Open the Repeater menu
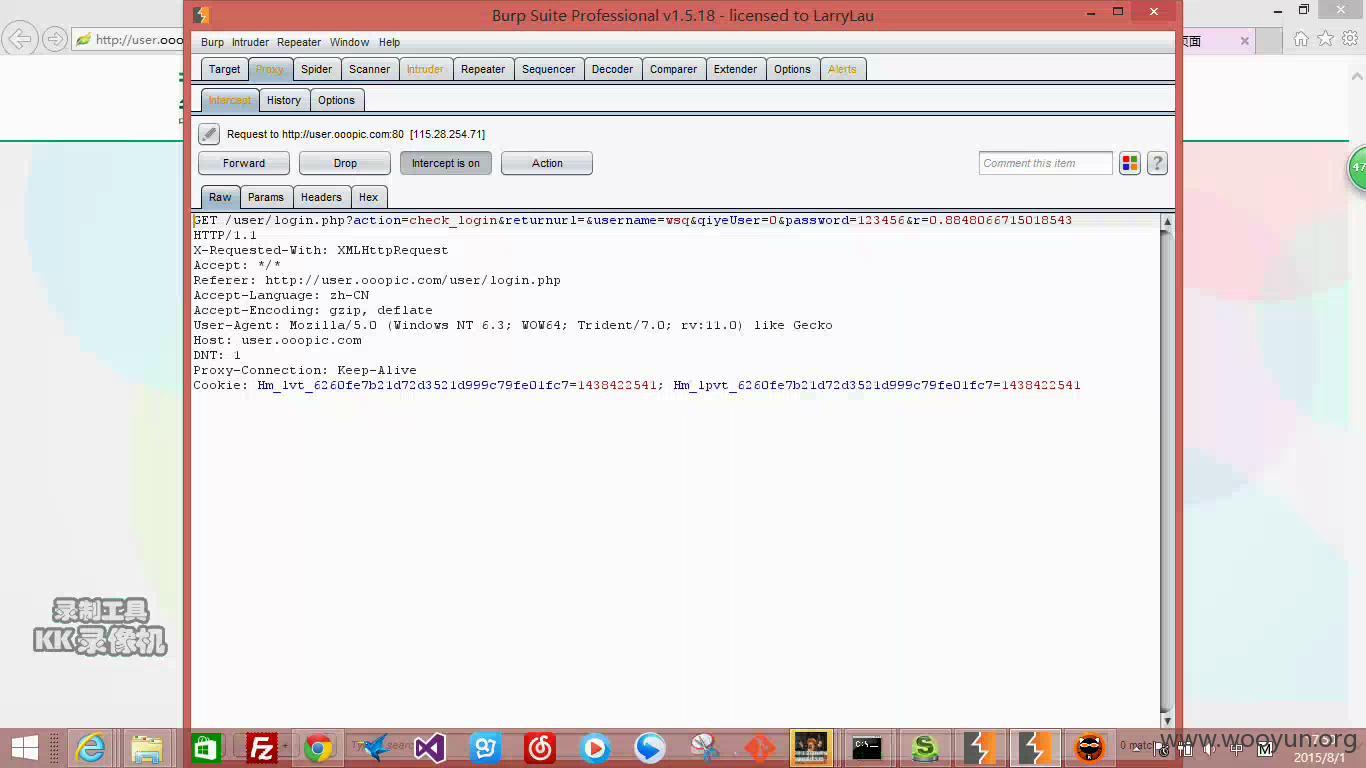This screenshot has height=768, width=1366. [299, 42]
